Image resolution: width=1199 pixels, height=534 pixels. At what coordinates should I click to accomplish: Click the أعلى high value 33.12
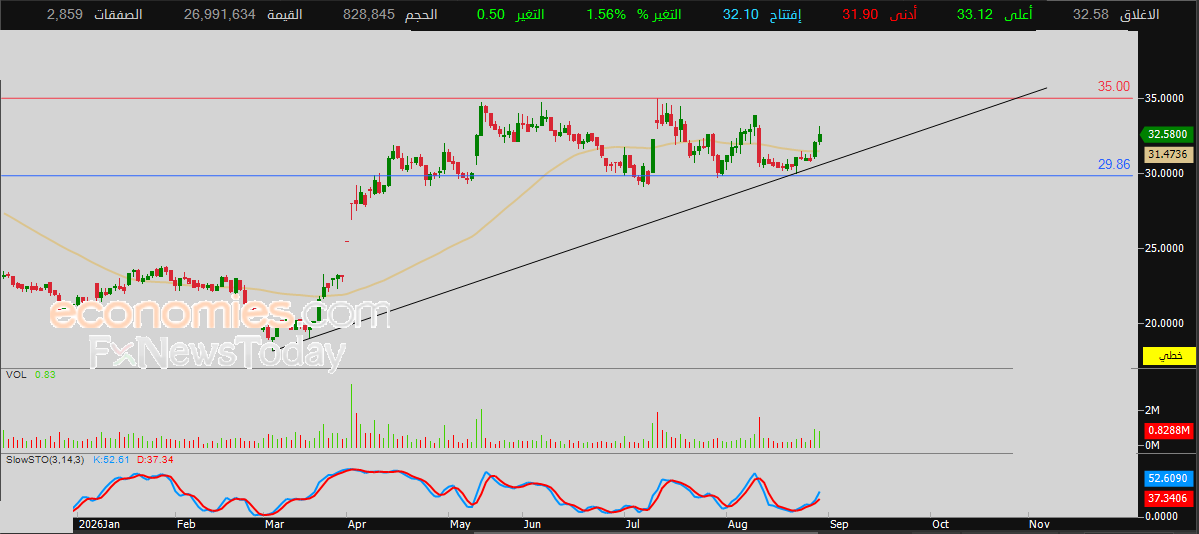975,15
